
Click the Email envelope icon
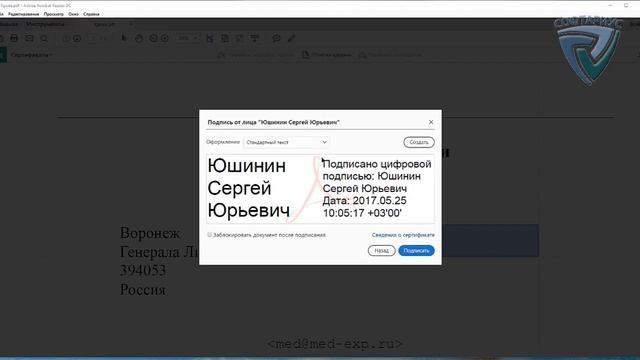(29, 38)
